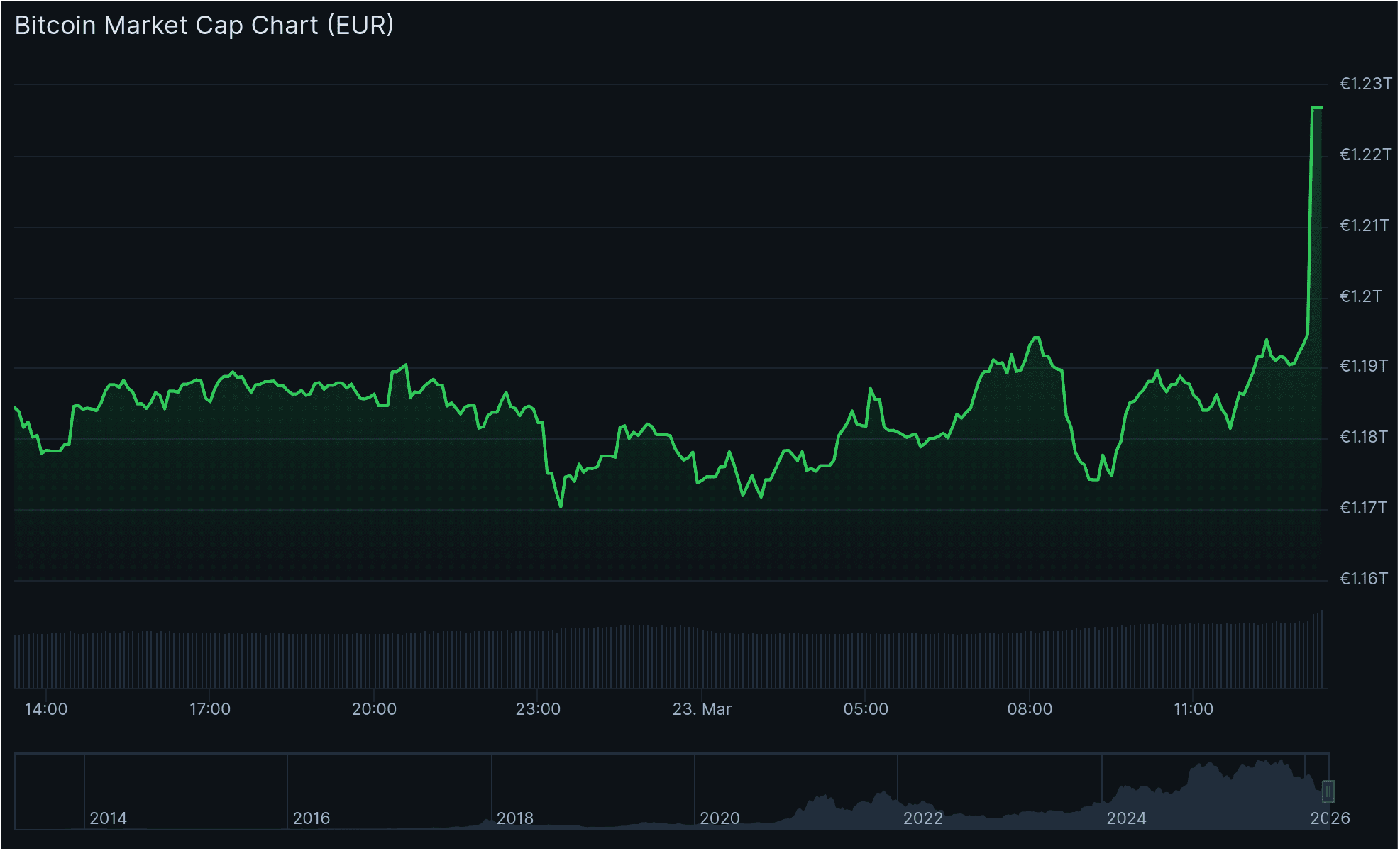Click the 2018 label on the mini timeline
1400x851 pixels.
[x=516, y=818]
